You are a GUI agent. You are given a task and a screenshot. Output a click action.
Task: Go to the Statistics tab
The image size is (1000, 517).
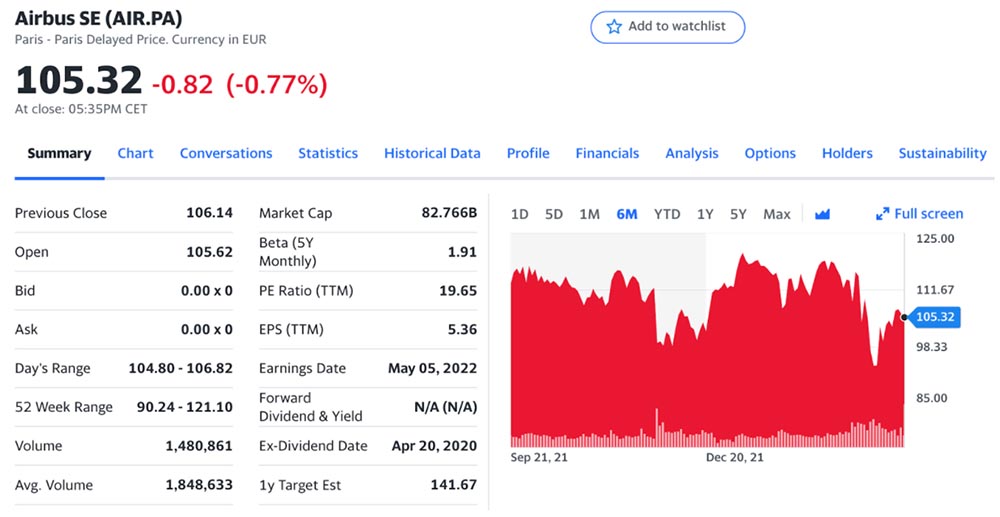[328, 154]
